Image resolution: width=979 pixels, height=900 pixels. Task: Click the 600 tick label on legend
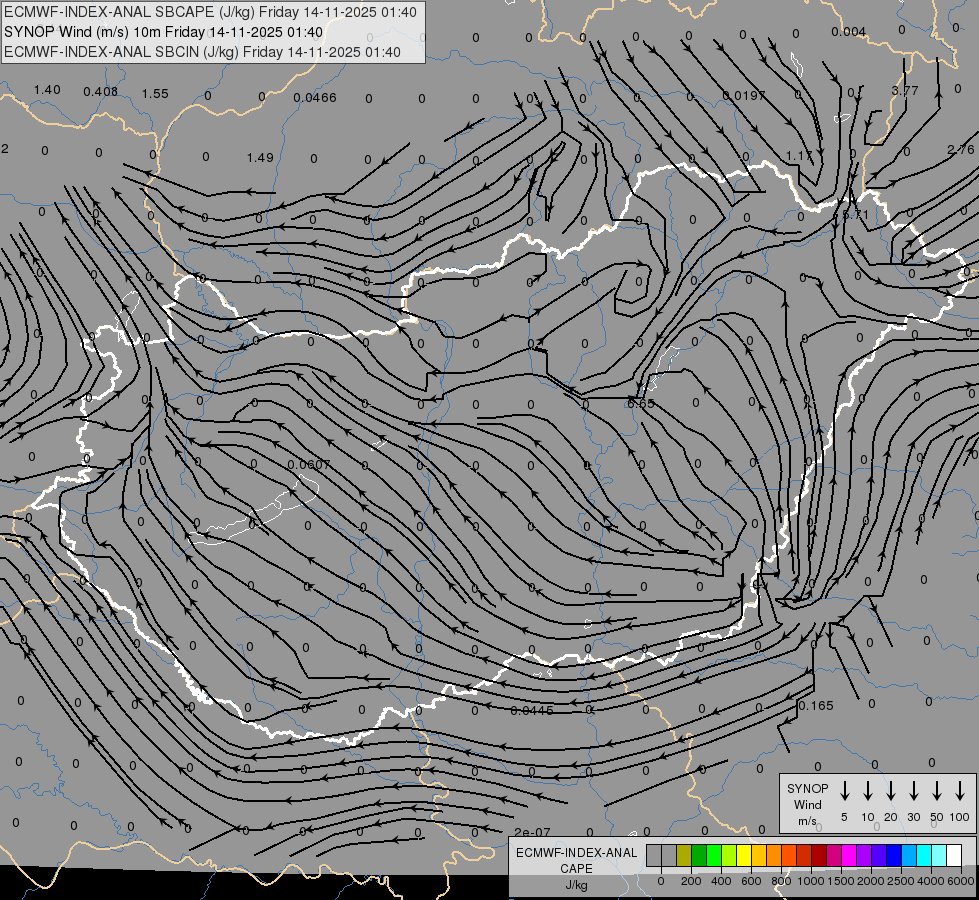[751, 881]
